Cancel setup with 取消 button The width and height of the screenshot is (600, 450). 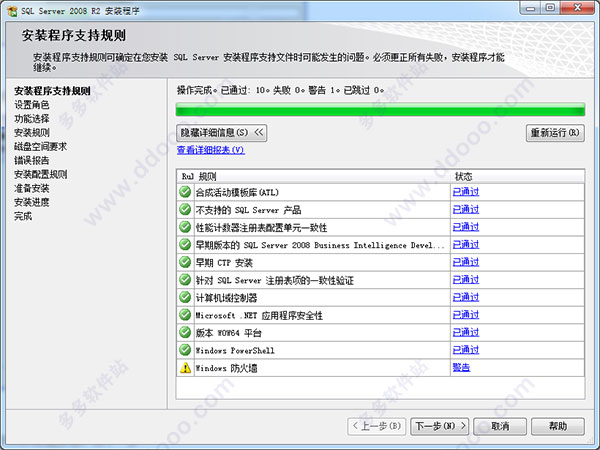pyautogui.click(x=500, y=426)
